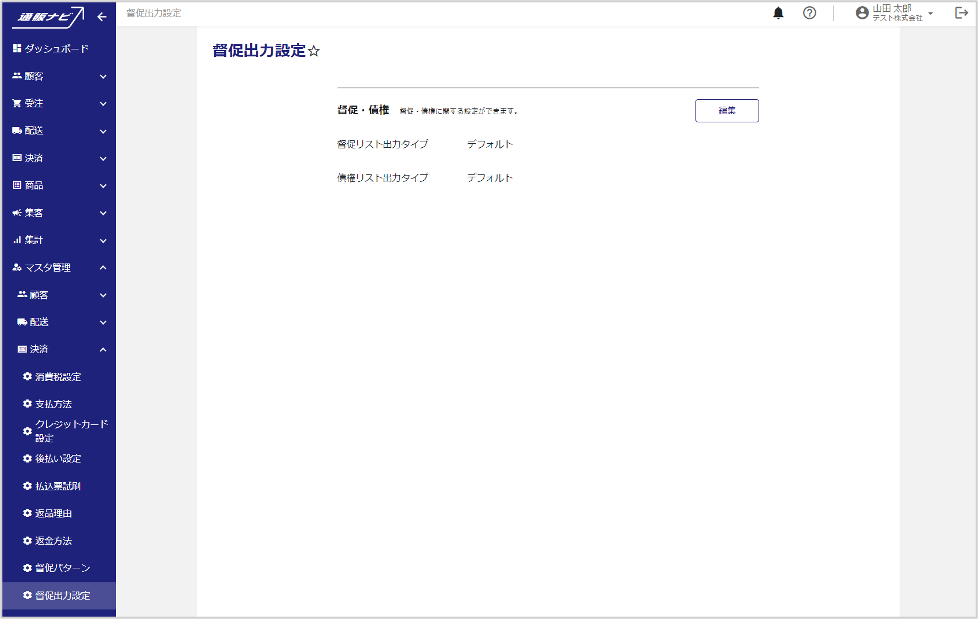Click the dashboard grid icon
This screenshot has height=620, width=978.
click(x=17, y=49)
